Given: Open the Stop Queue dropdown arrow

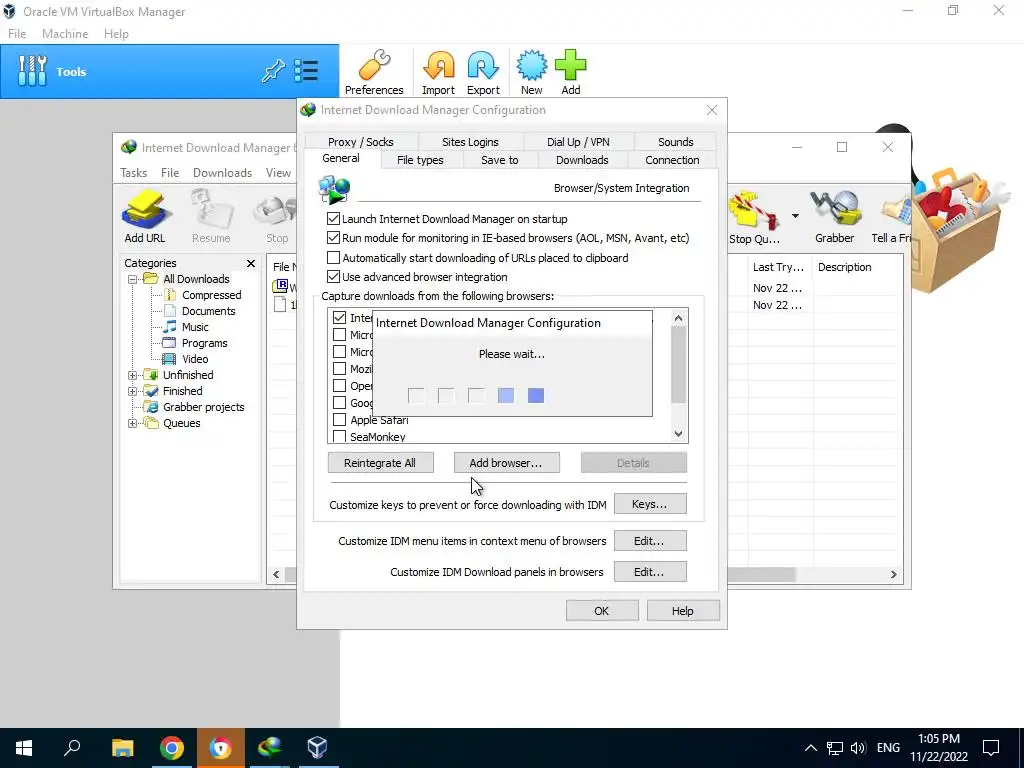Looking at the screenshot, I should pos(795,216).
